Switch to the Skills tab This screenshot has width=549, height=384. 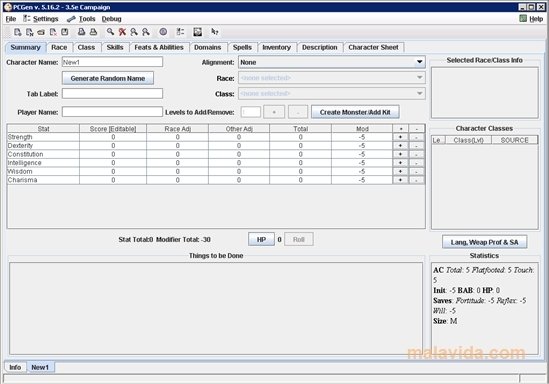click(115, 47)
